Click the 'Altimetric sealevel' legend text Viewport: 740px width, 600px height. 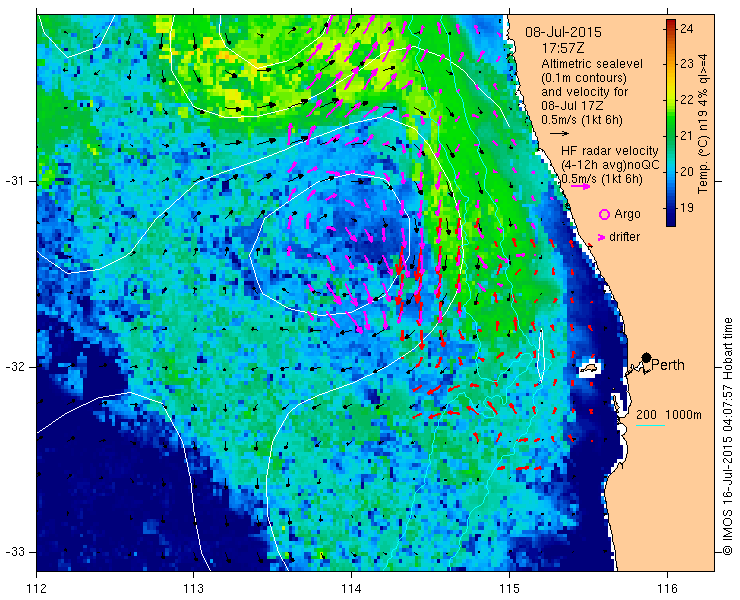(x=592, y=64)
